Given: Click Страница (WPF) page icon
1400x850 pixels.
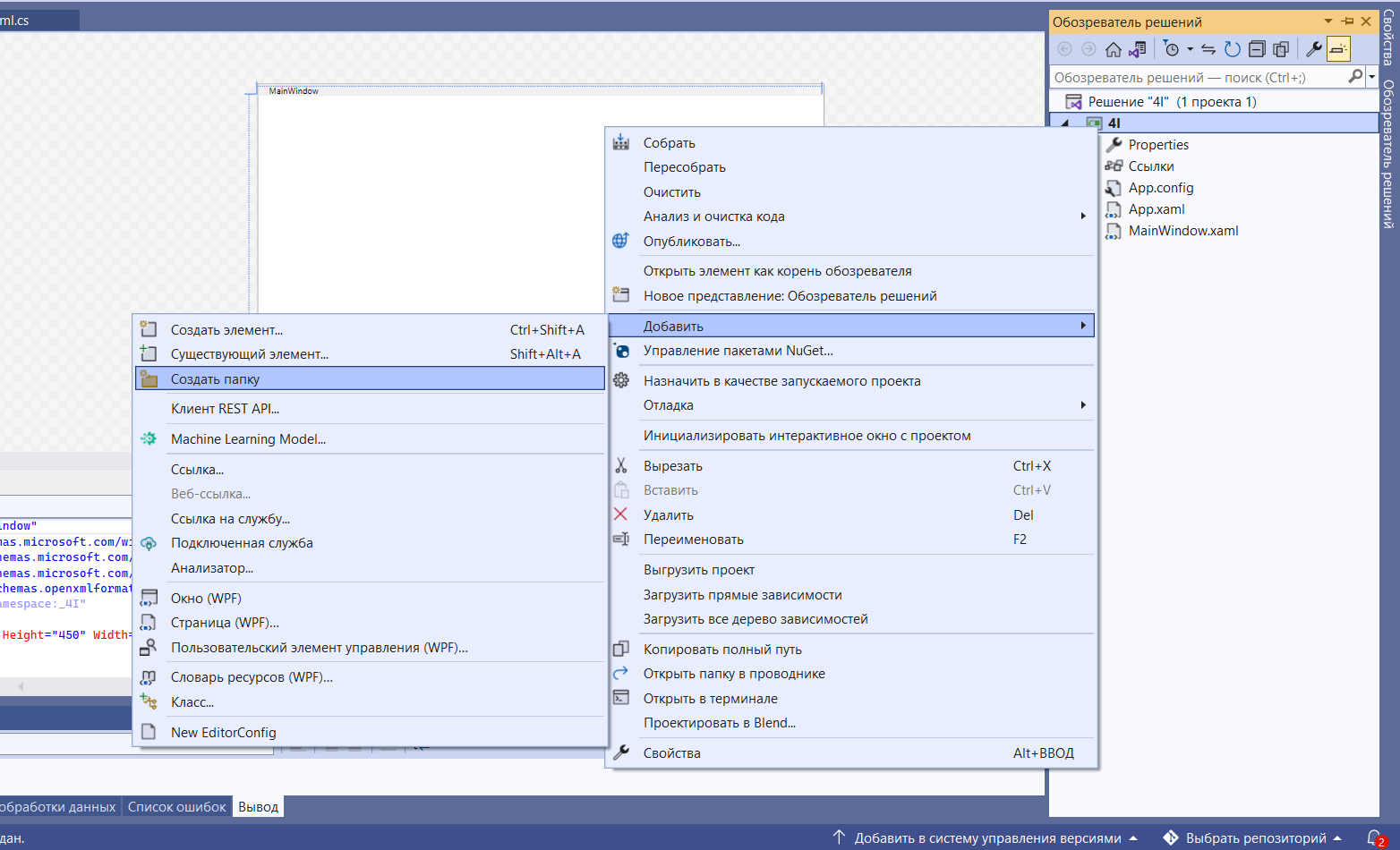Looking at the screenshot, I should pyautogui.click(x=149, y=622).
